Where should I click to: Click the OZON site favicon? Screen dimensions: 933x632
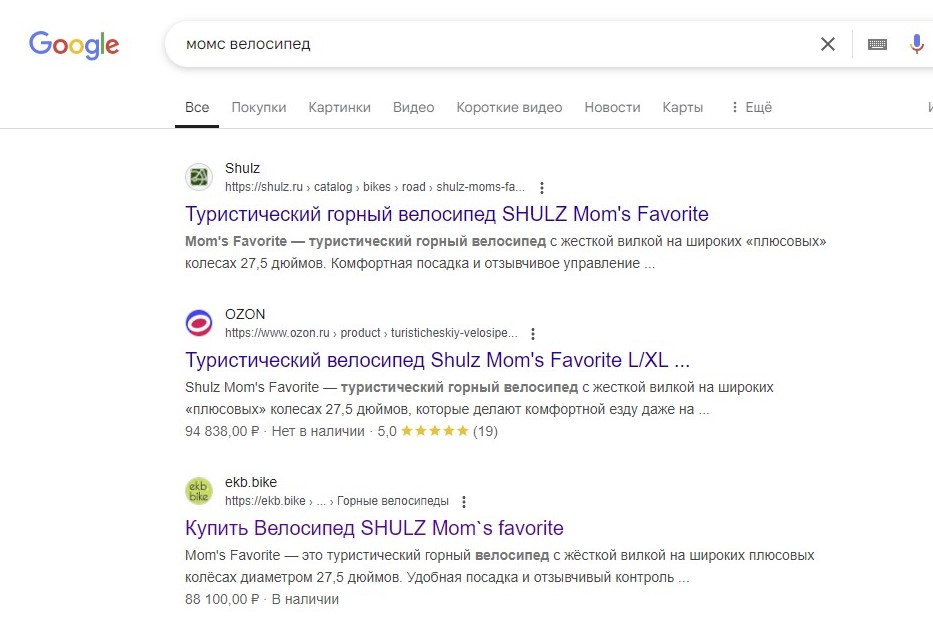click(x=199, y=323)
